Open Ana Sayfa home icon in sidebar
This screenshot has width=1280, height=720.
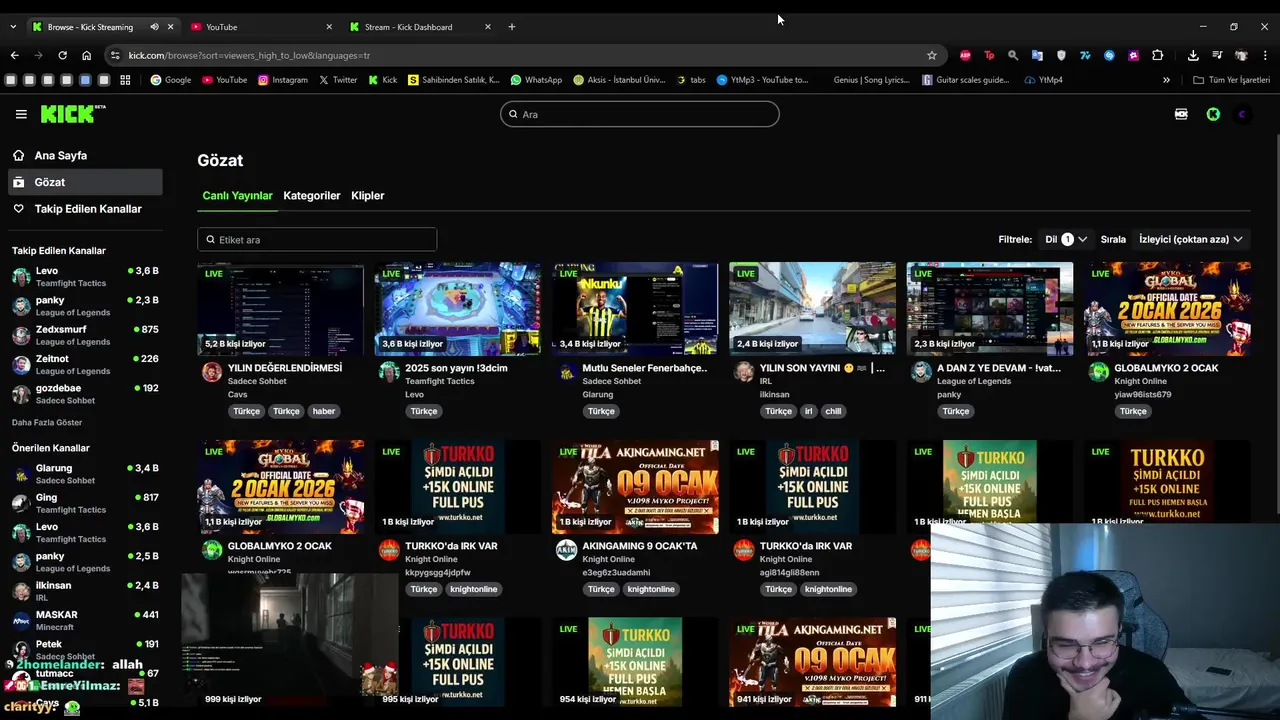(x=19, y=155)
